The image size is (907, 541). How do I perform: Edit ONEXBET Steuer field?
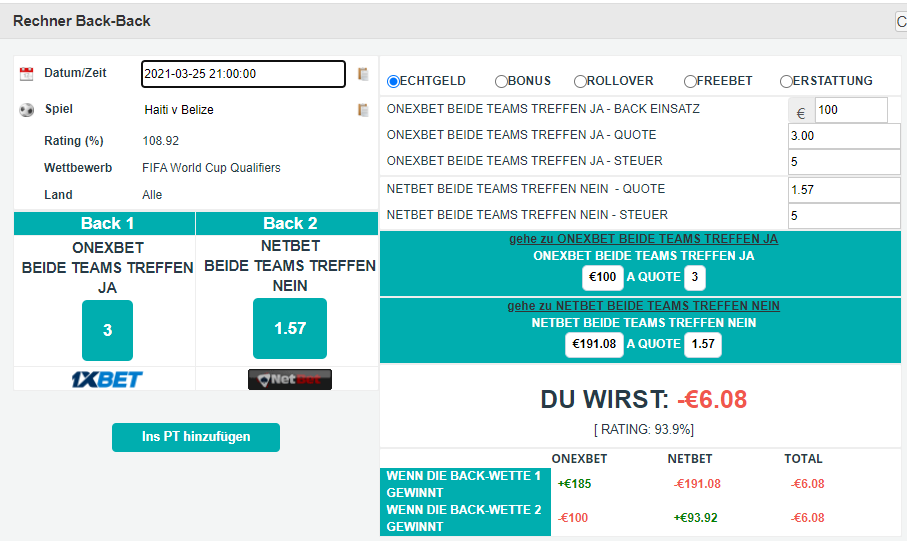tap(844, 162)
